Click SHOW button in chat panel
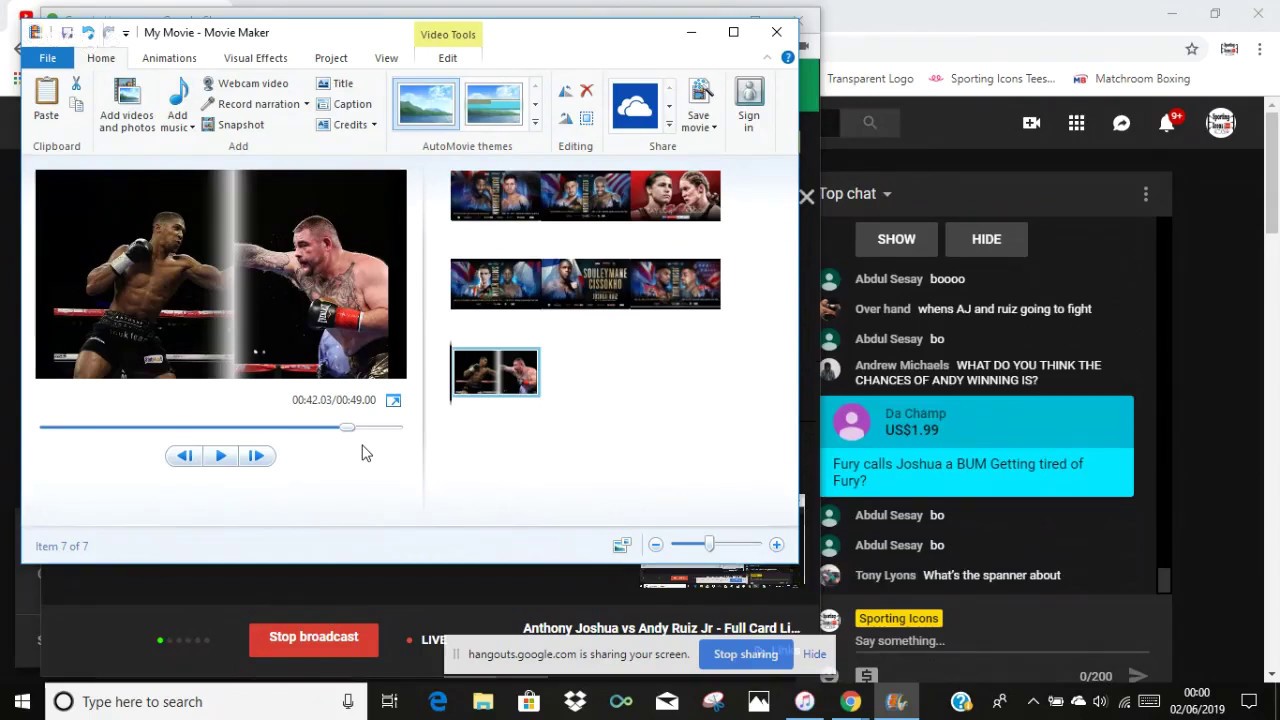The image size is (1280, 720). 896,239
